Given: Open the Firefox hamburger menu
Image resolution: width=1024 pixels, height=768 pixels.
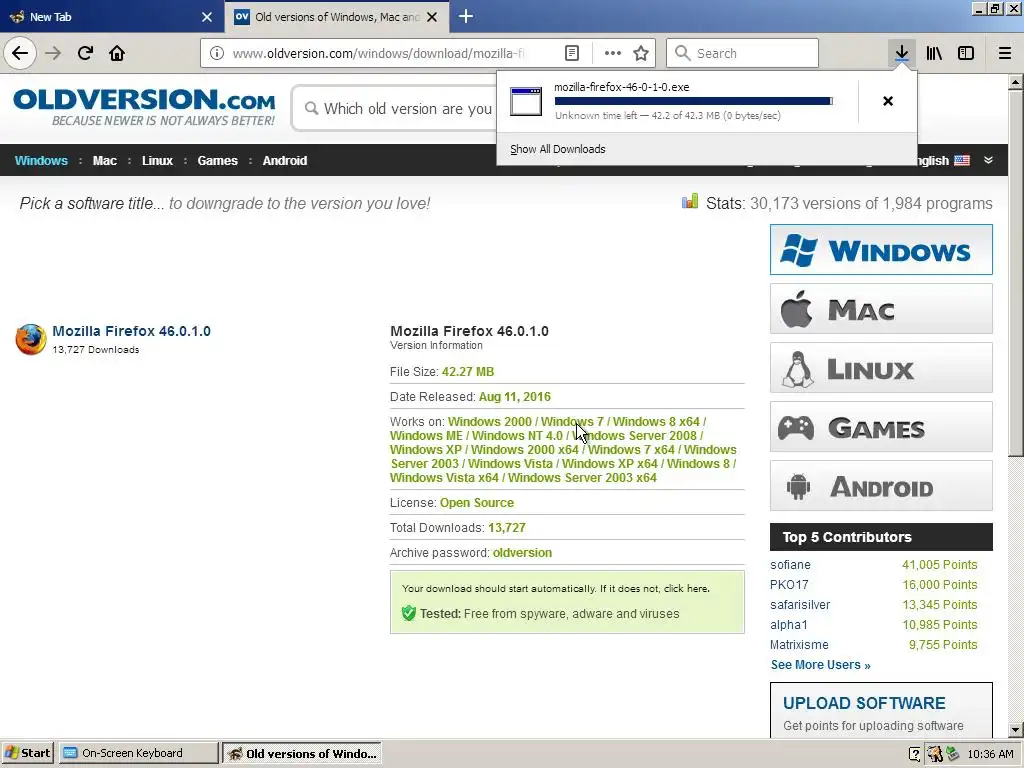Looking at the screenshot, I should coord(1004,53).
